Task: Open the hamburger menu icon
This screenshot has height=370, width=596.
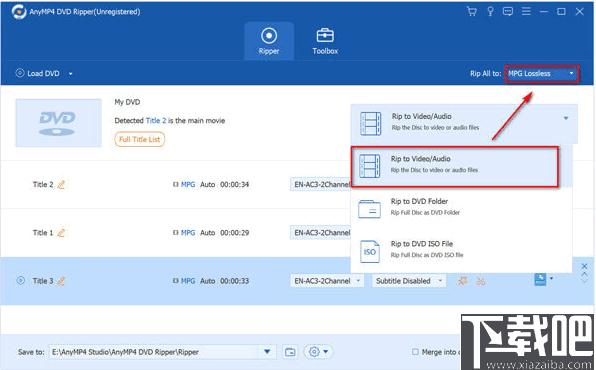Action: (526, 11)
